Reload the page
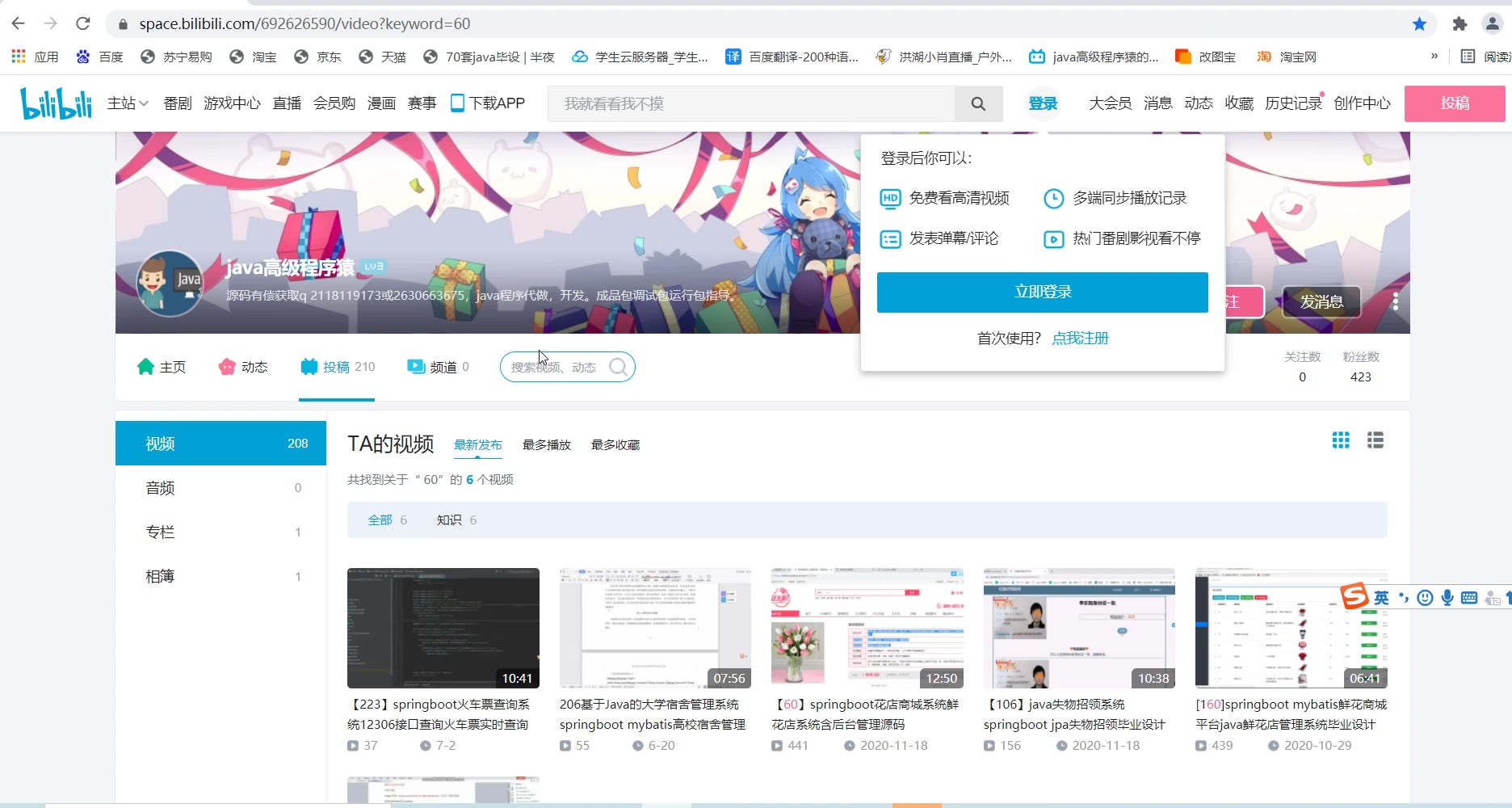 point(82,23)
